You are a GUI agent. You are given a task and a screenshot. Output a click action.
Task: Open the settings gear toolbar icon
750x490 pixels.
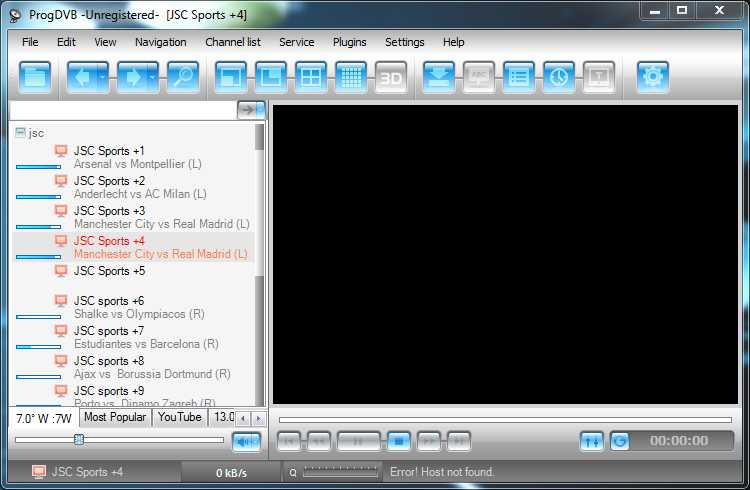tap(653, 77)
